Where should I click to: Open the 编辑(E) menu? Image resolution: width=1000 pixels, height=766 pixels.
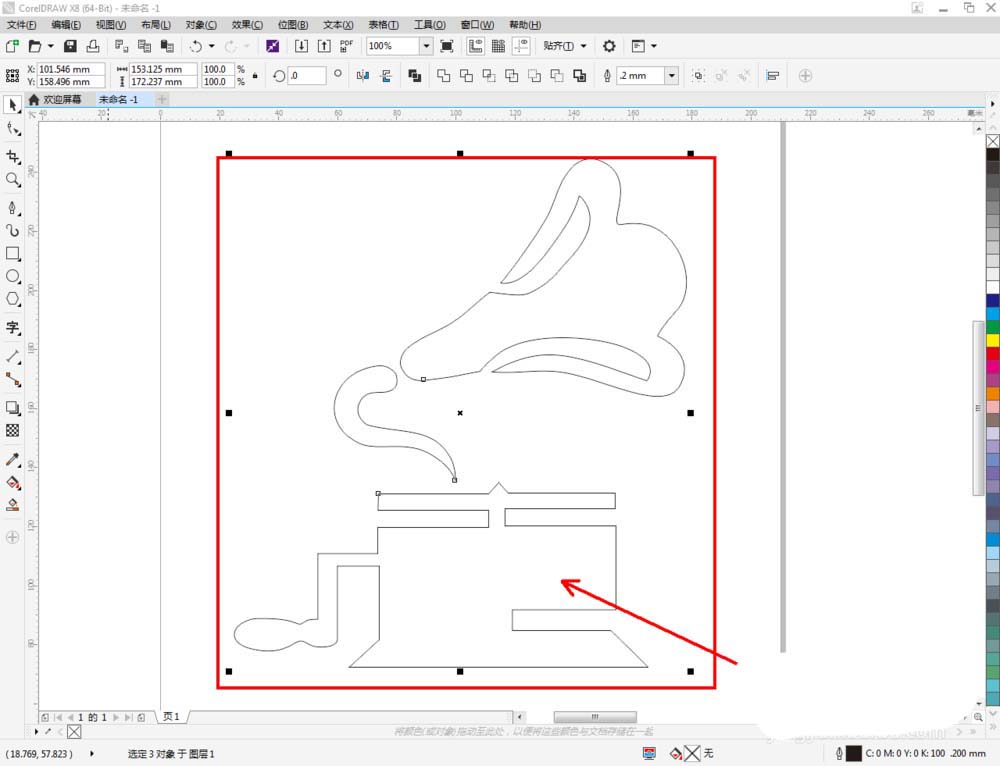(x=66, y=24)
